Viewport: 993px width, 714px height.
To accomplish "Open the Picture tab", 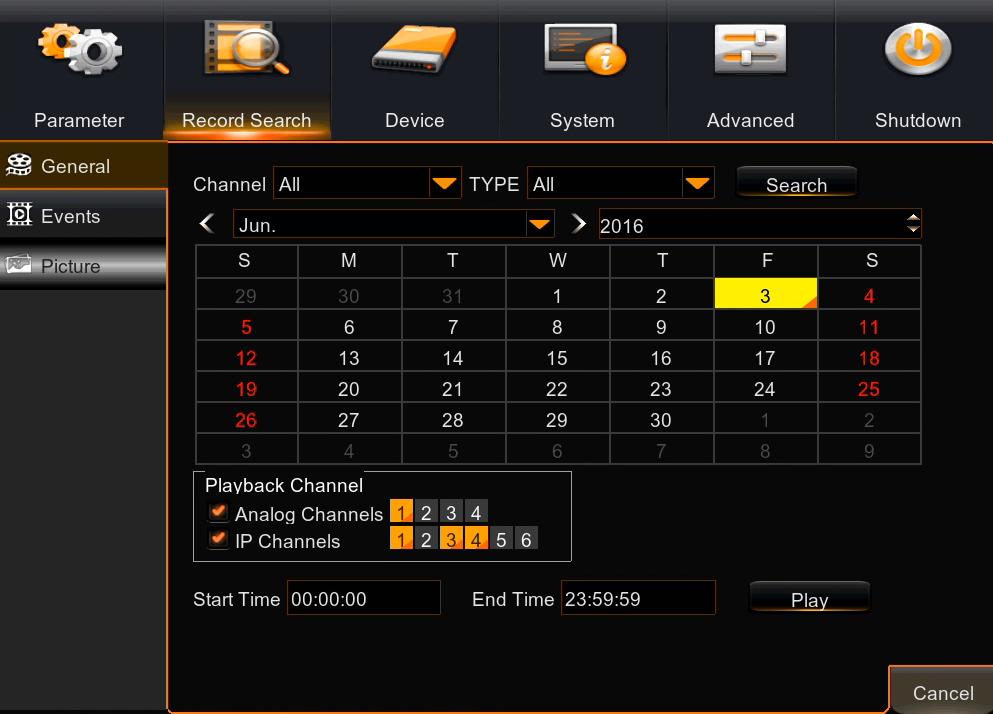I will [83, 265].
